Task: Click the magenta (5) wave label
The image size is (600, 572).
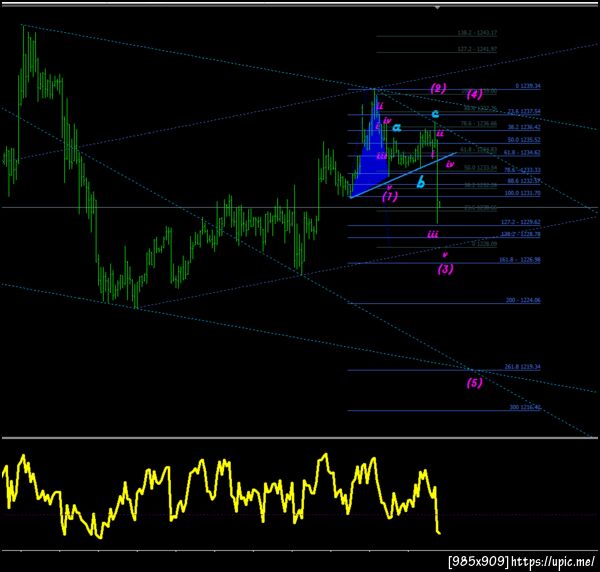Action: coord(474,383)
